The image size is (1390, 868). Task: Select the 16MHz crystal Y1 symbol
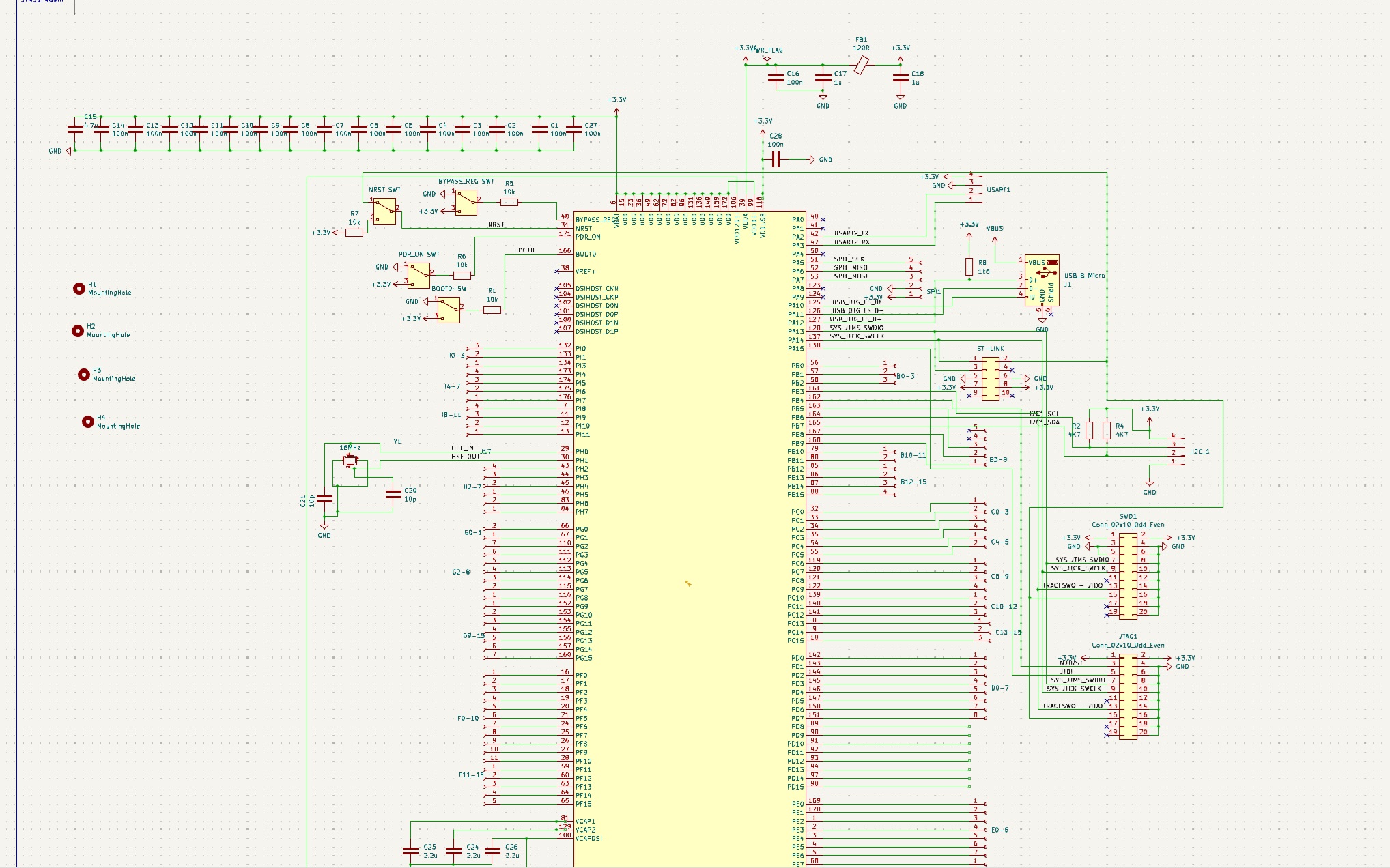coord(350,461)
